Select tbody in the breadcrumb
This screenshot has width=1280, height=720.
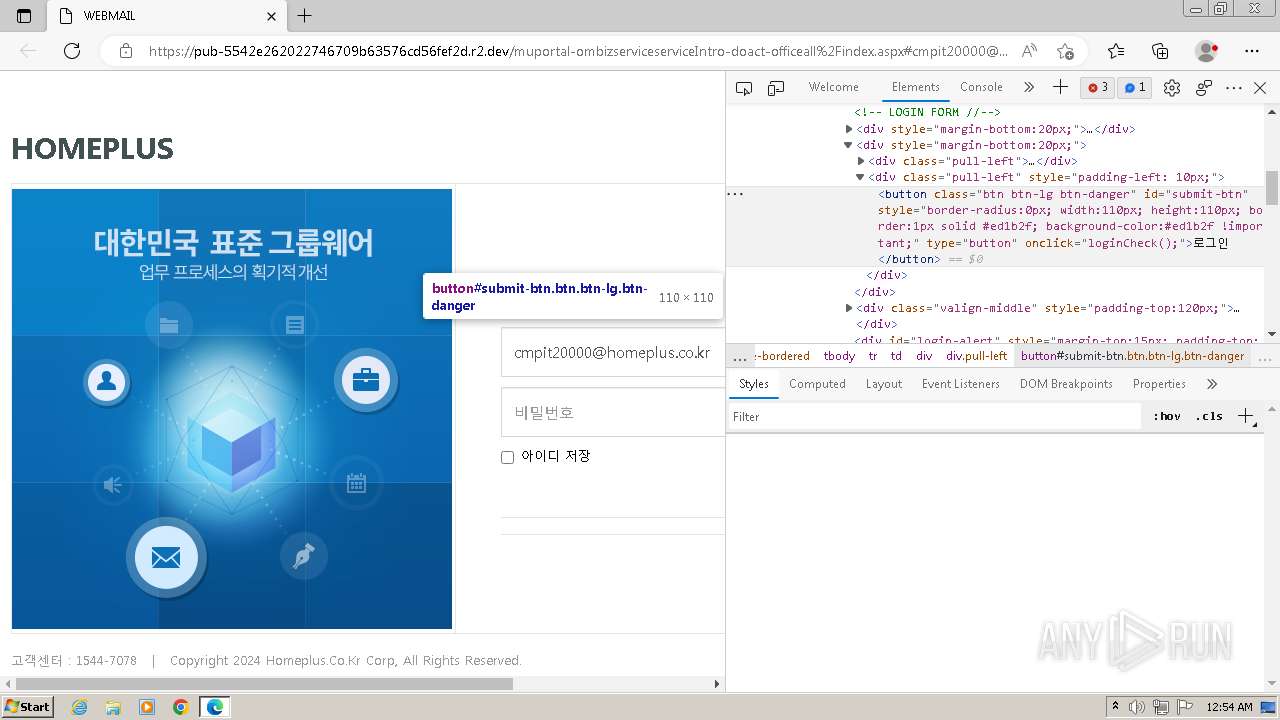839,356
